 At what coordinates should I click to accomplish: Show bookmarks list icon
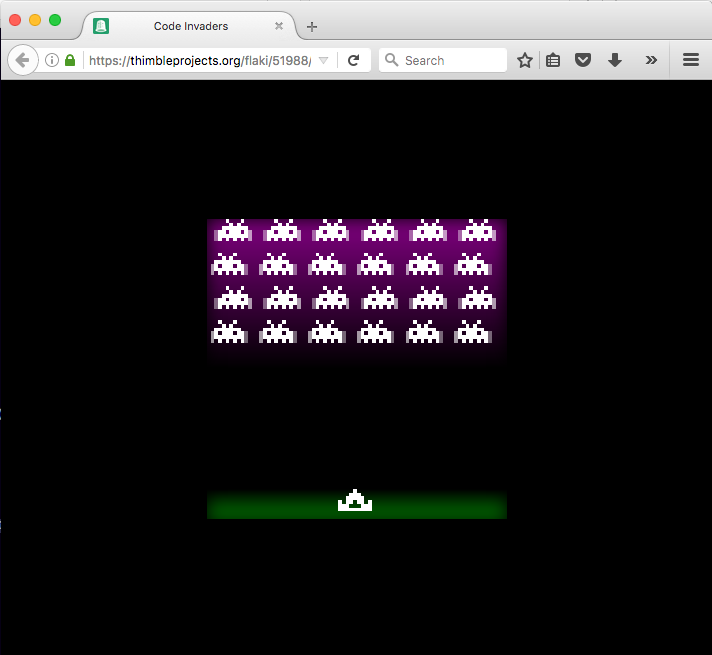pos(553,60)
